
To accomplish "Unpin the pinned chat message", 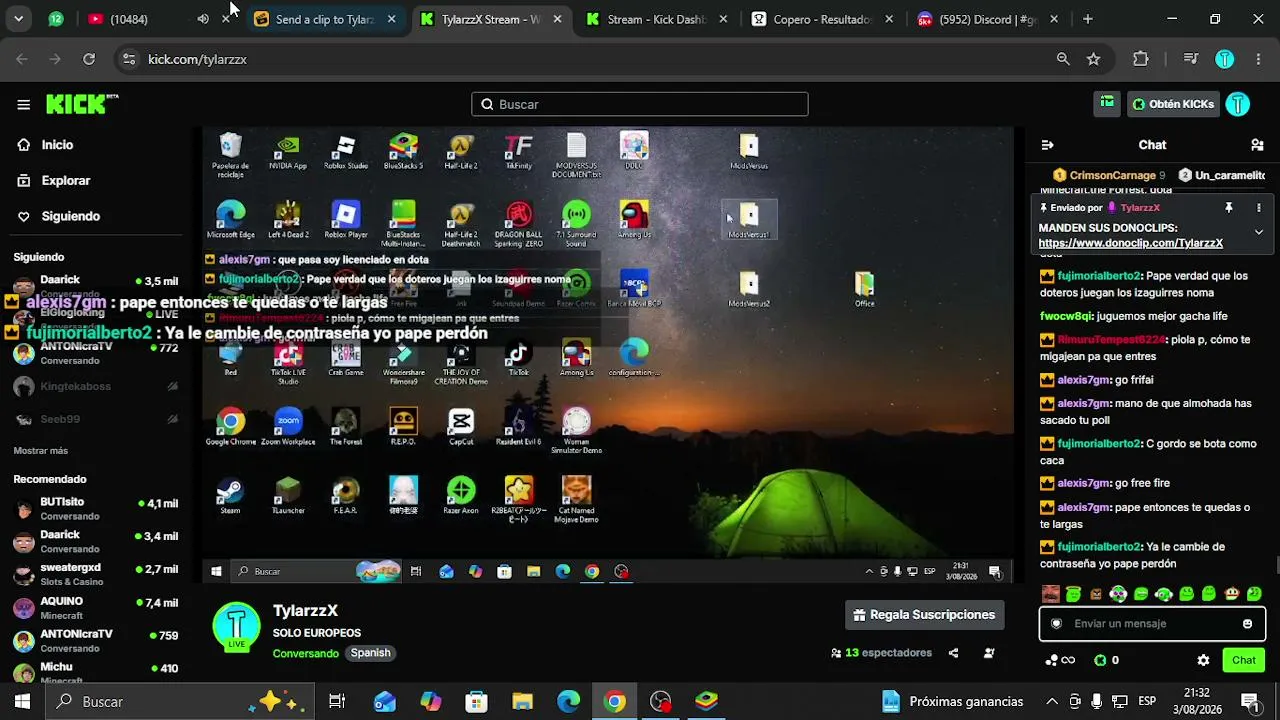I will click(1229, 208).
